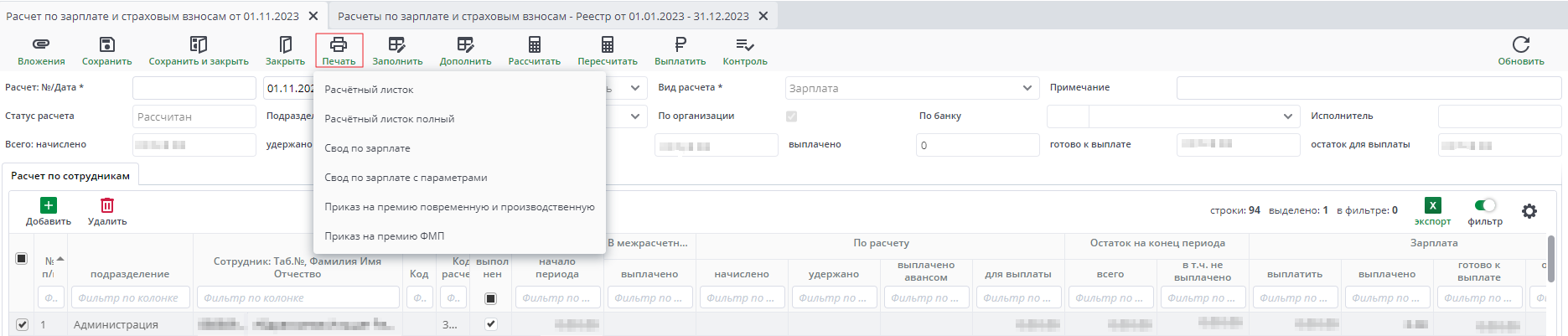
Task: Switch to Расчеты по зарплате - Реестр tab
Action: (543, 16)
